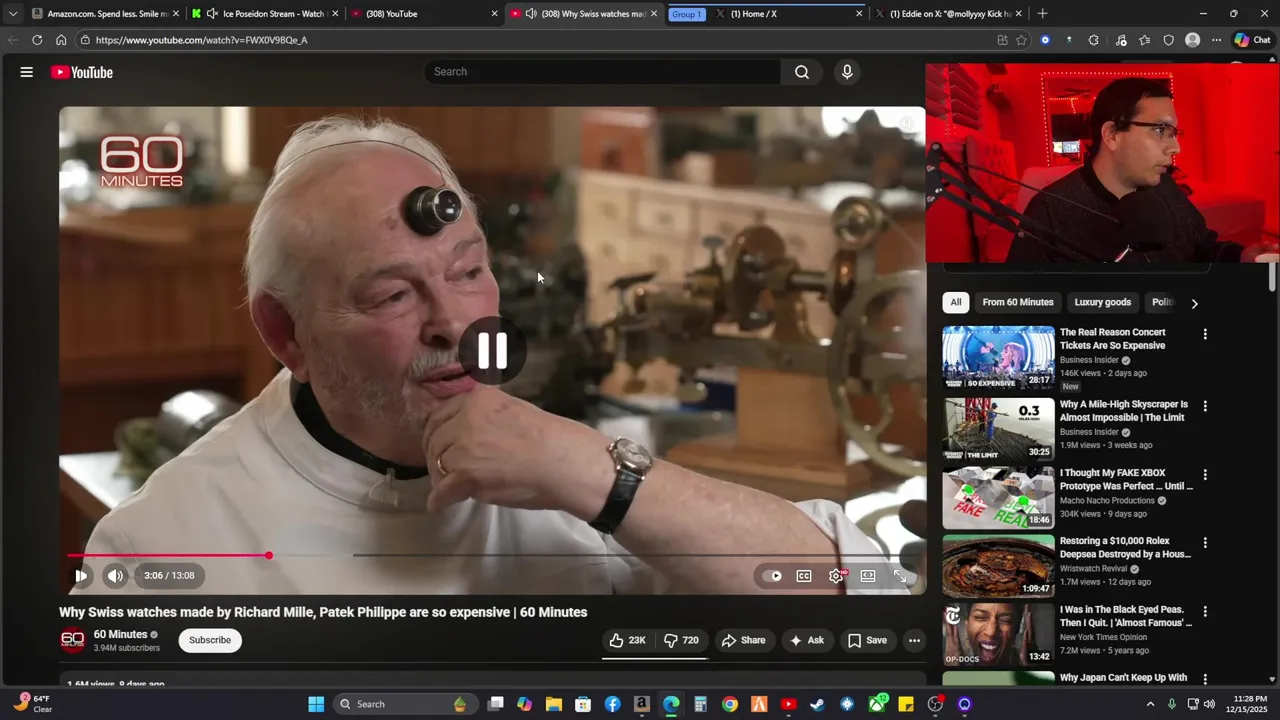This screenshot has width=1280, height=720.
Task: Click the play/pause button in player controls
Action: click(x=81, y=575)
